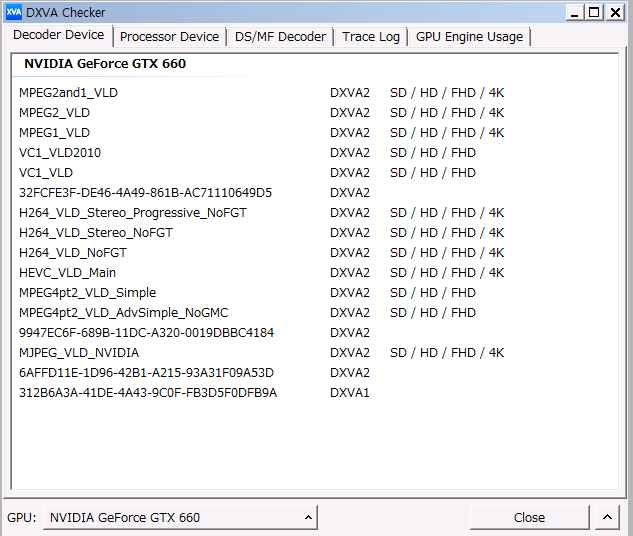Click the DXVA Checker app icon in title bar

tap(14, 13)
